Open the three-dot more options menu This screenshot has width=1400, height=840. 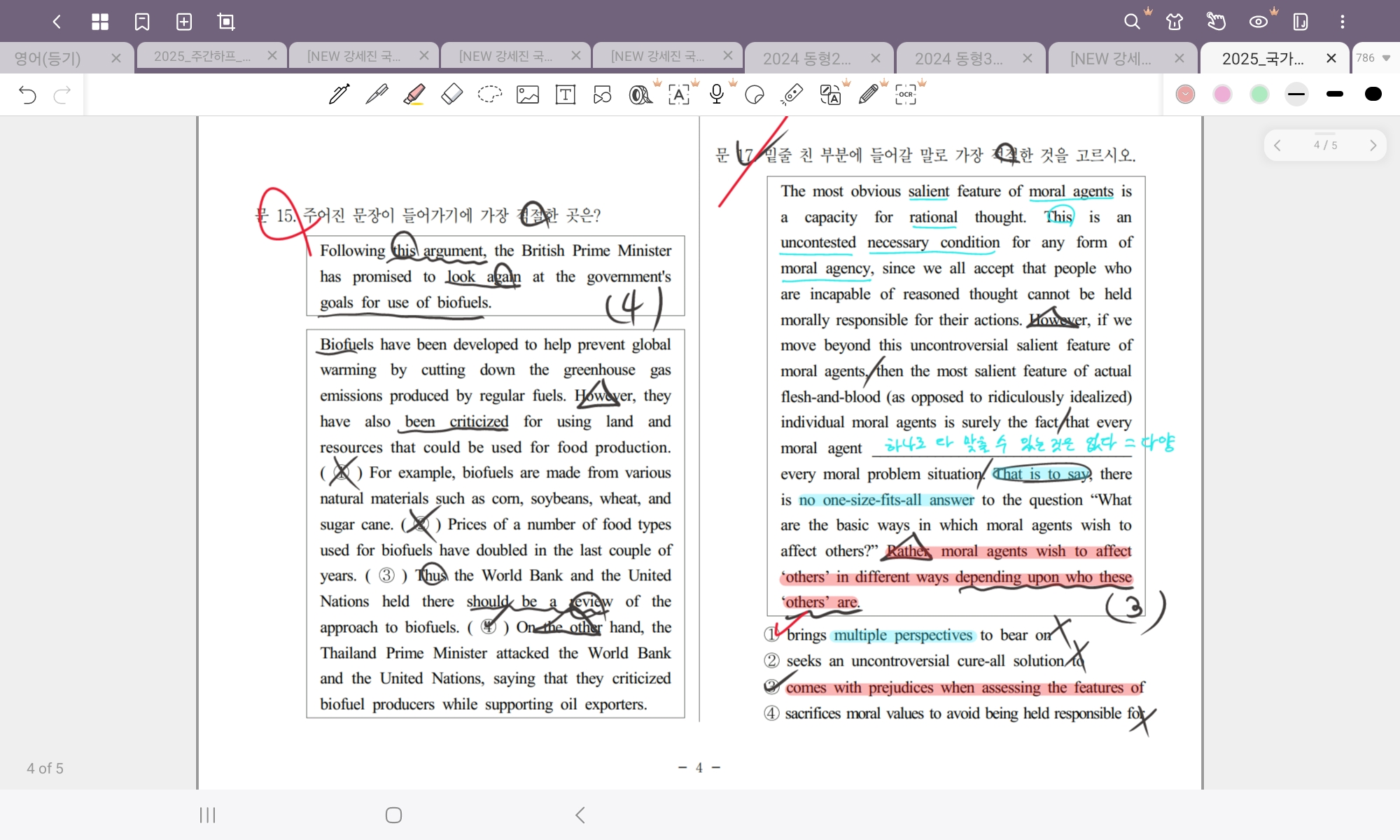click(x=1343, y=22)
